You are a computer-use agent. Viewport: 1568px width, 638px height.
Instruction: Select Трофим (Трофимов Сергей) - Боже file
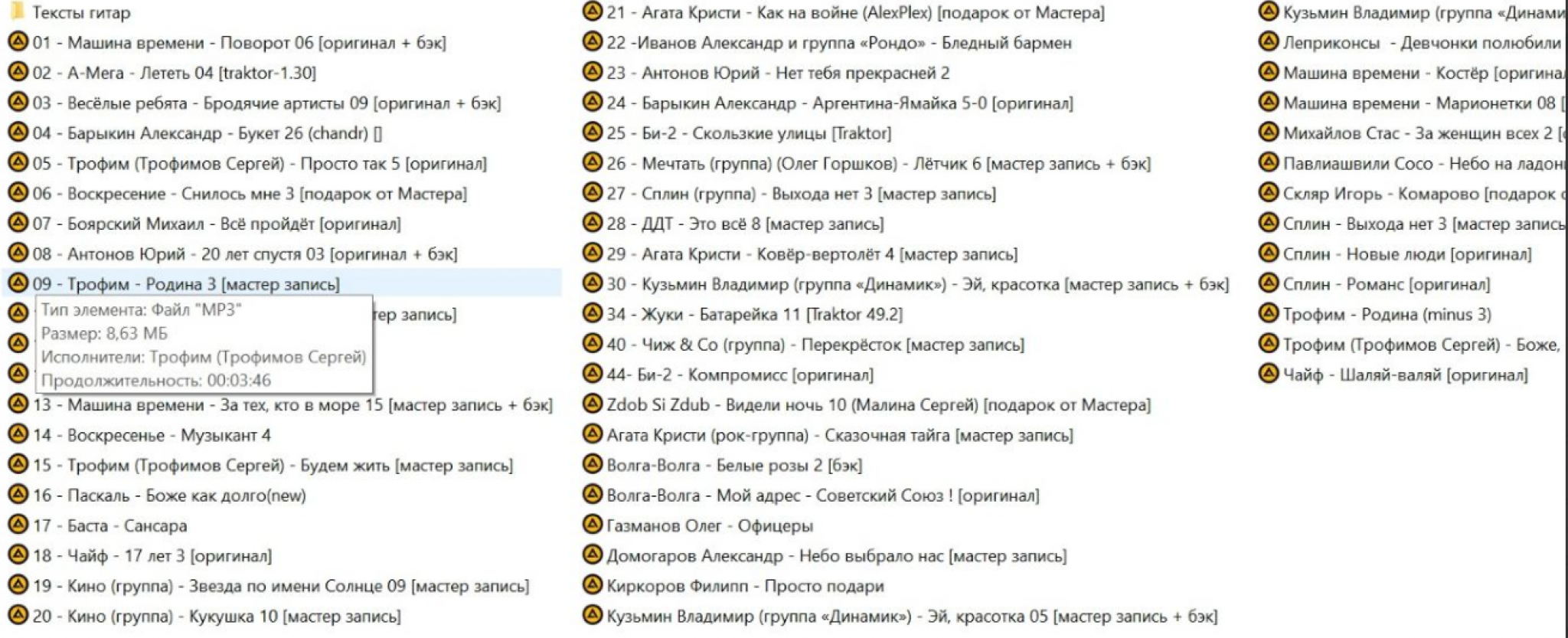(x=1423, y=345)
